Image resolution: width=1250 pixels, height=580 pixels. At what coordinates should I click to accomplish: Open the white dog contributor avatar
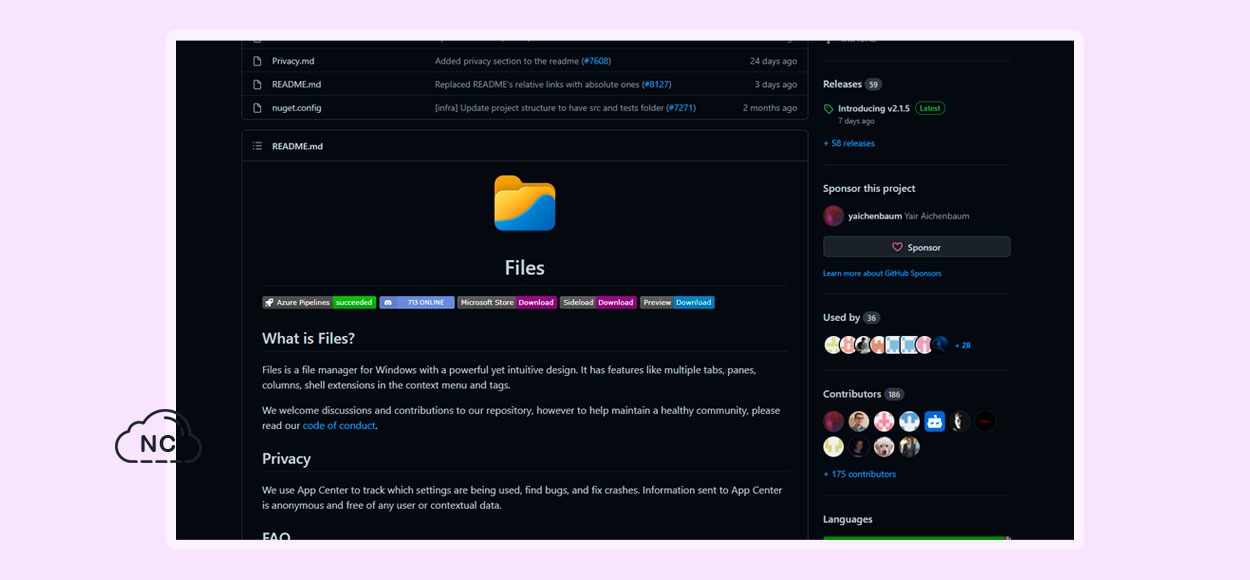[884, 447]
